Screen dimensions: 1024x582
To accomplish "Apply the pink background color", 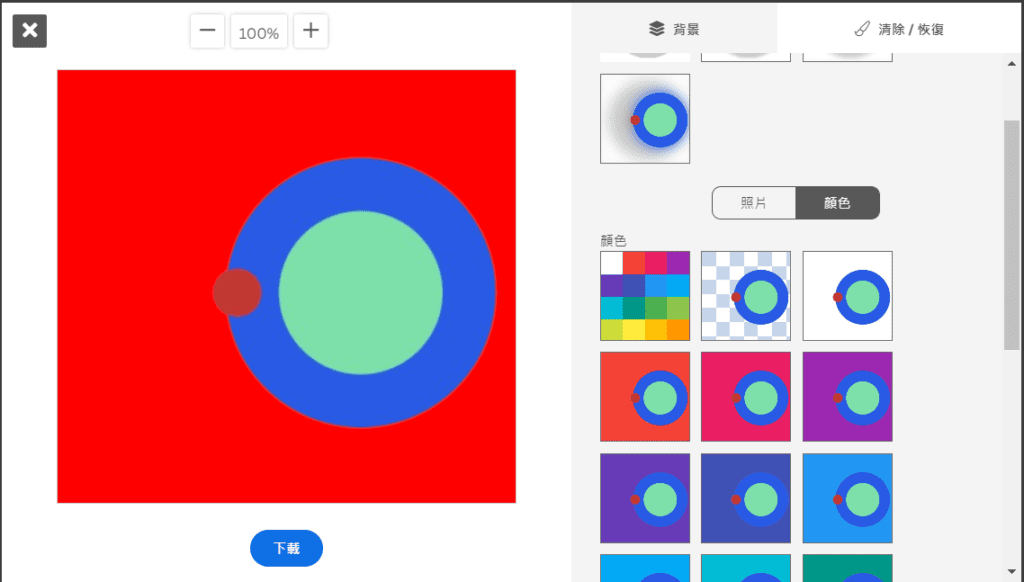I will coord(746,396).
